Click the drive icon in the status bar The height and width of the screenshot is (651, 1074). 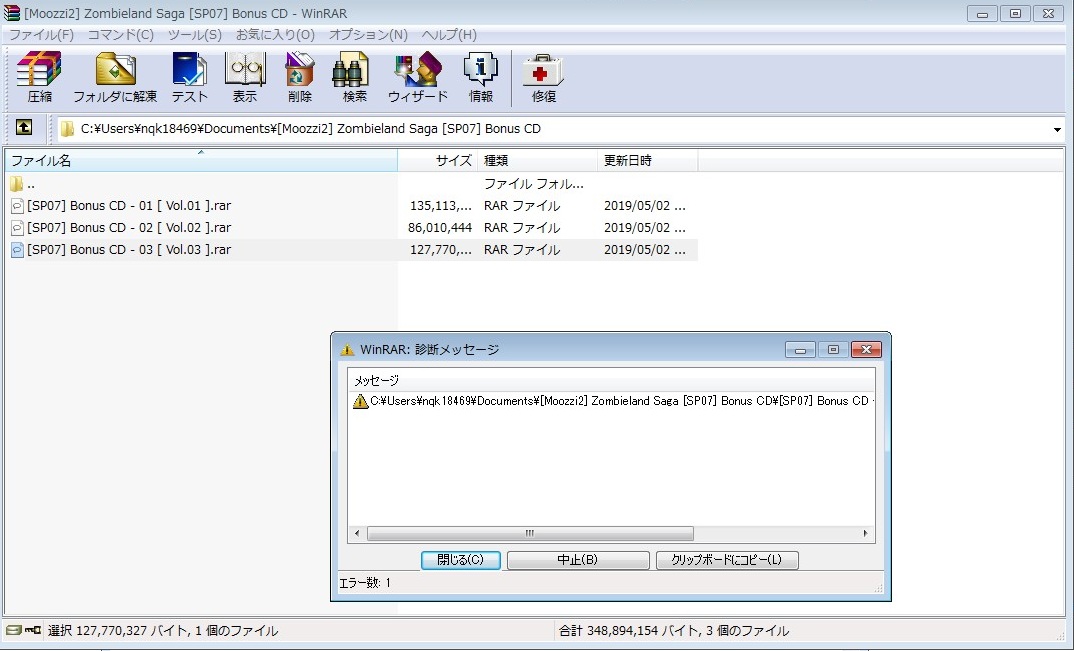pyautogui.click(x=13, y=630)
